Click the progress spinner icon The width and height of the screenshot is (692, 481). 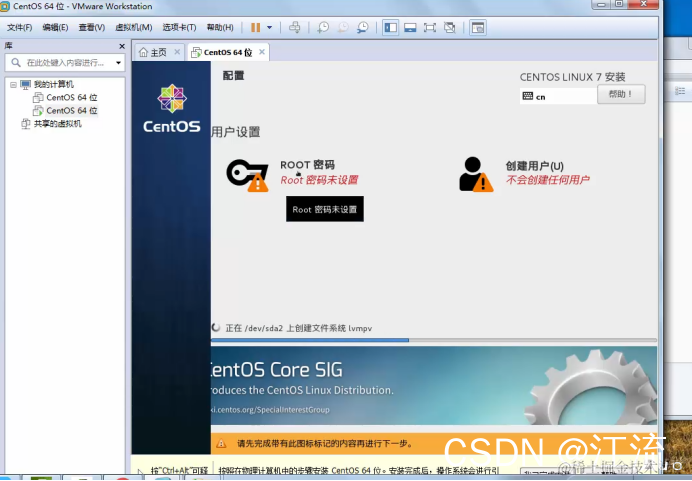point(216,327)
